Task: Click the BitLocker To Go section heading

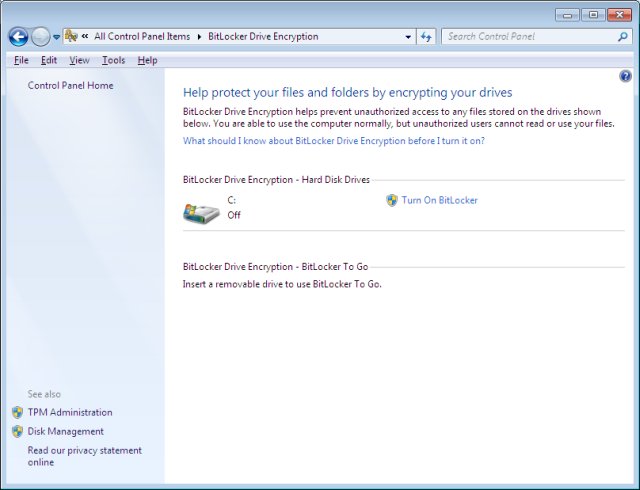Action: pyautogui.click(x=276, y=267)
